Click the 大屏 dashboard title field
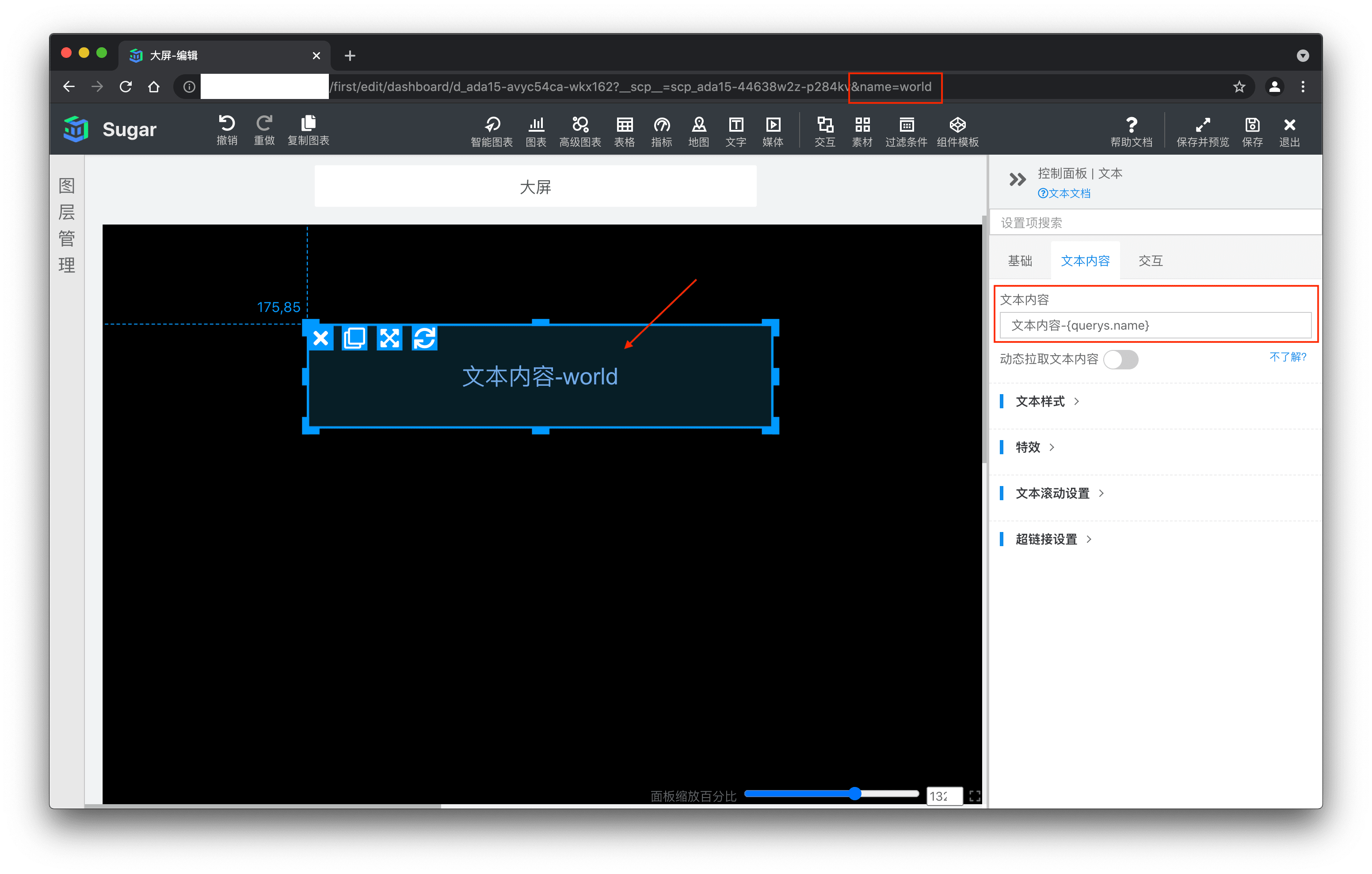Viewport: 1372px width, 874px height. [535, 187]
